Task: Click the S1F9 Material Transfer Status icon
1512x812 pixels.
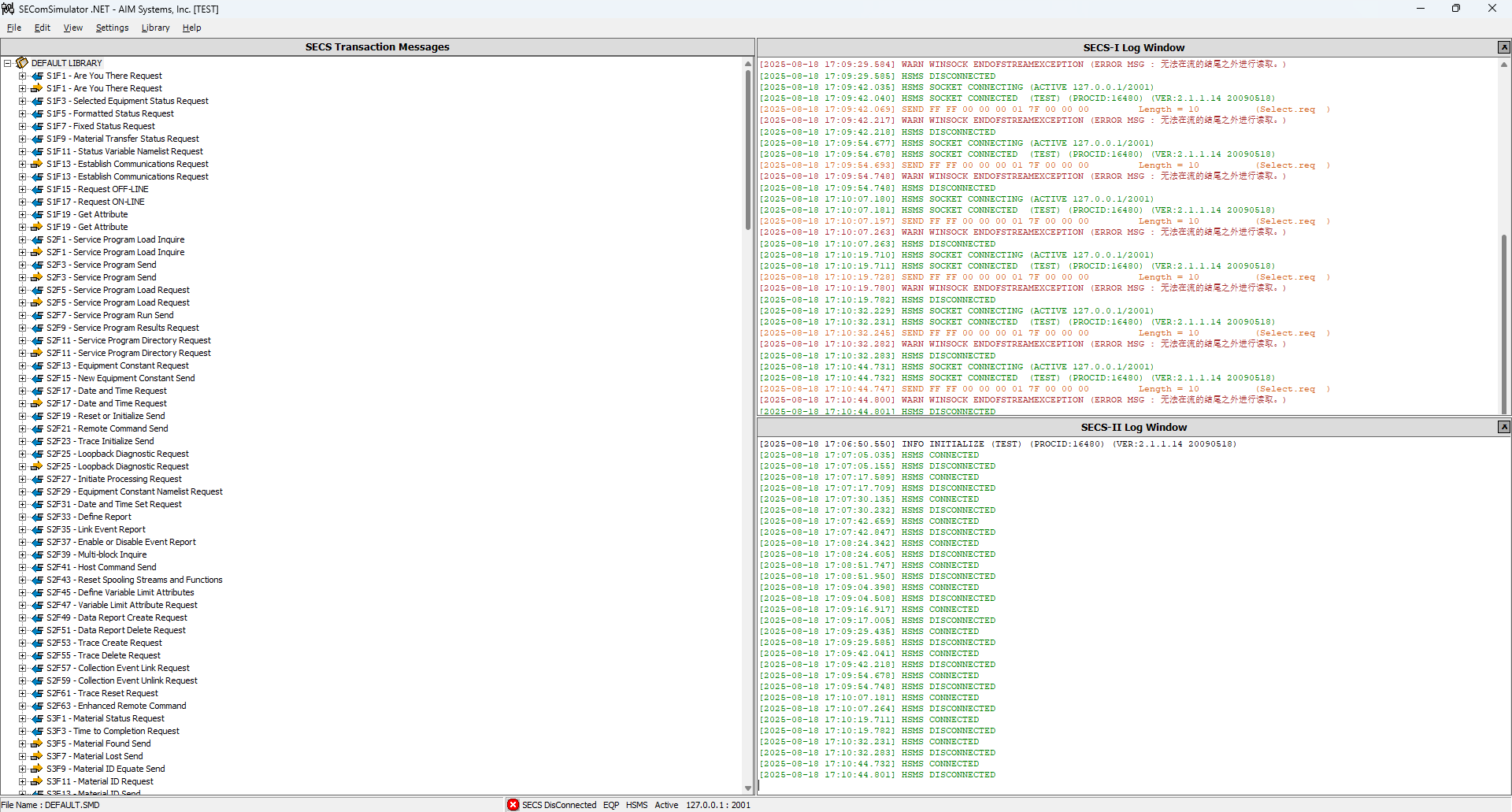Action: click(x=36, y=139)
